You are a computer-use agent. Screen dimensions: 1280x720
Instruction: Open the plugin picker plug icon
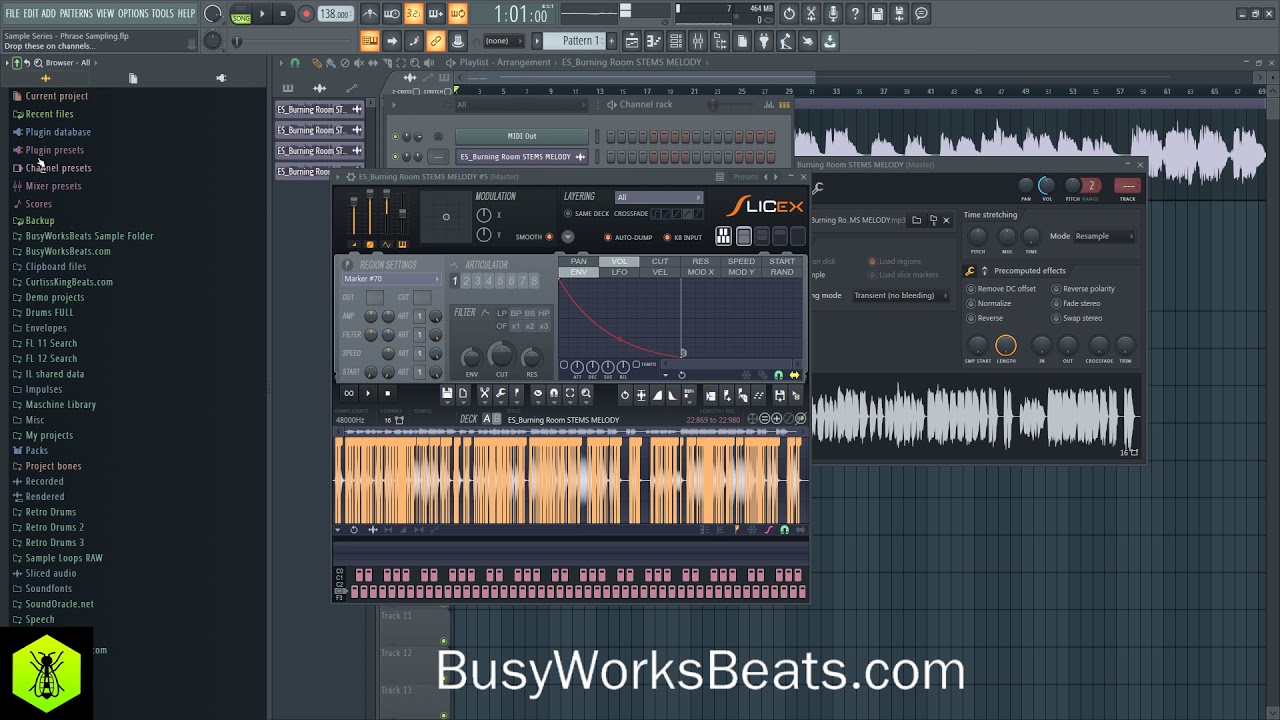point(763,41)
